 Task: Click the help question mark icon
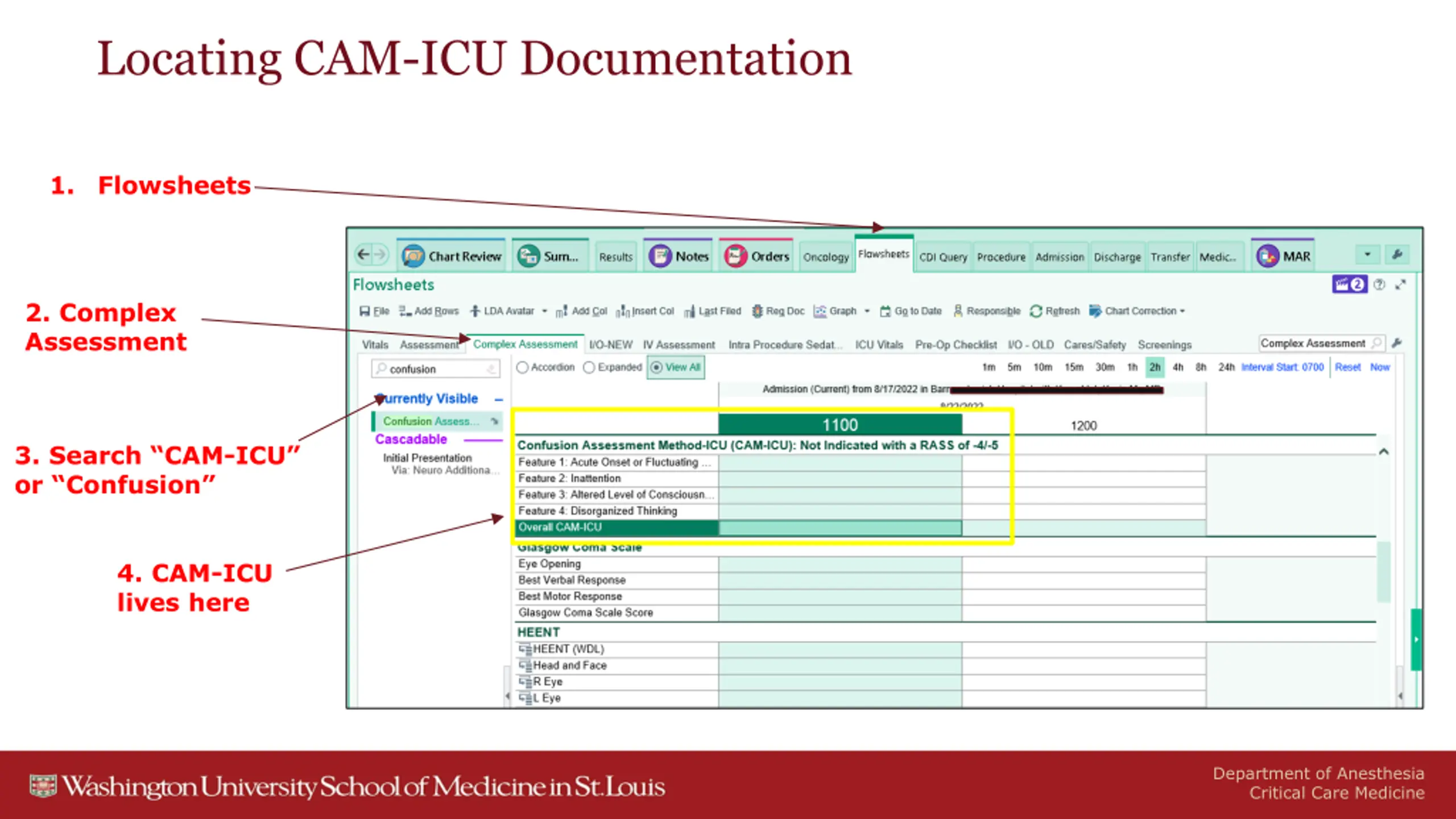[1379, 284]
